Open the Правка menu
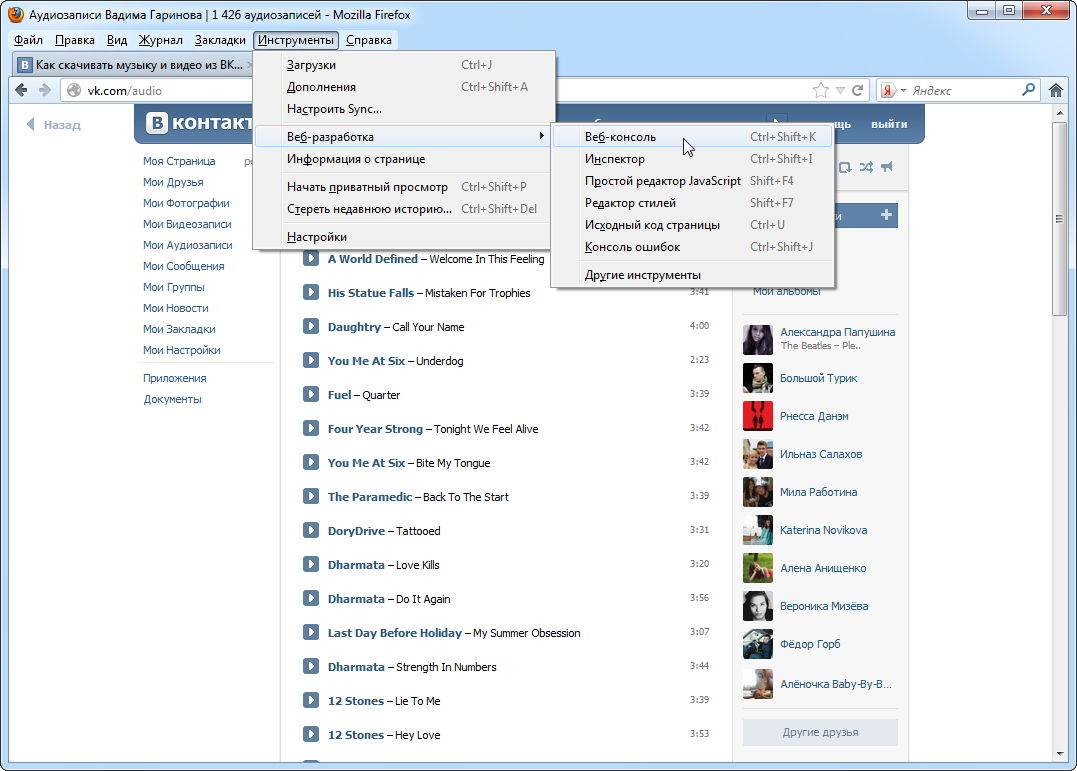1077x771 pixels. tap(75, 40)
